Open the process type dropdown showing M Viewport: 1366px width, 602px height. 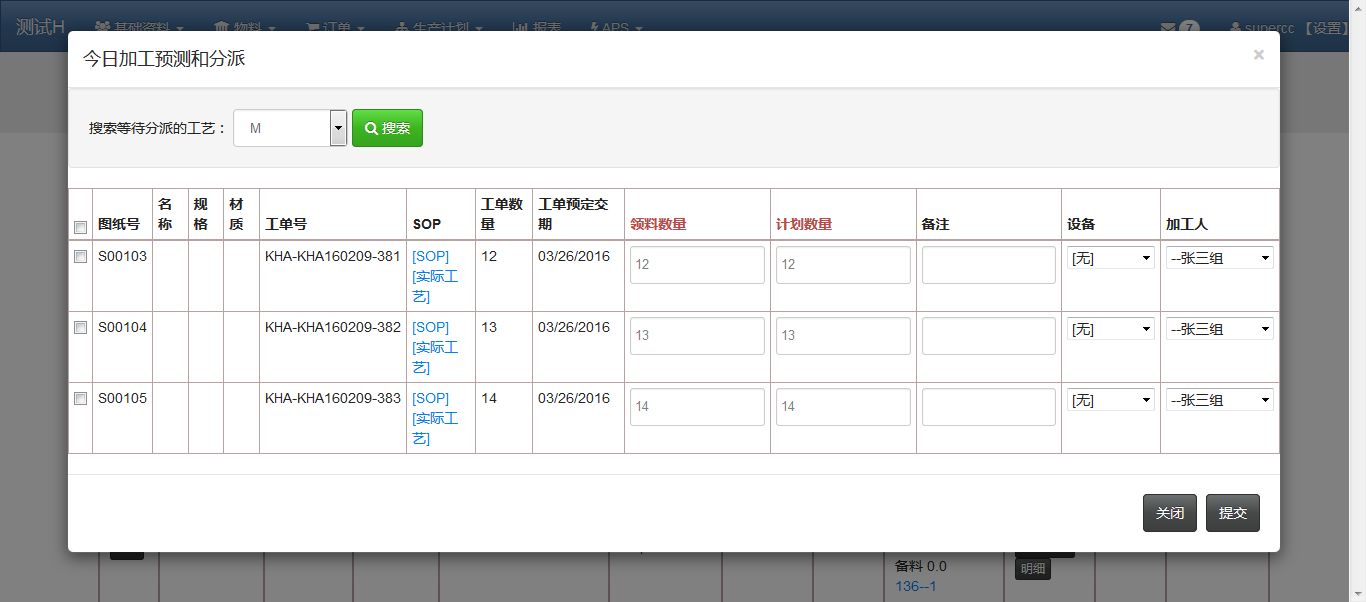click(x=290, y=128)
